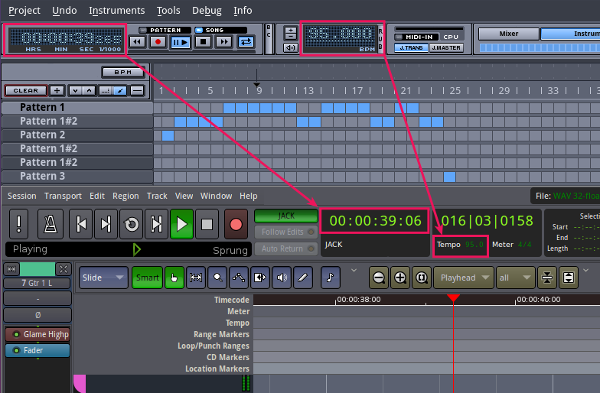Image resolution: width=600 pixels, height=393 pixels.
Task: Select the Audition speaker tool
Action: pos(282,277)
